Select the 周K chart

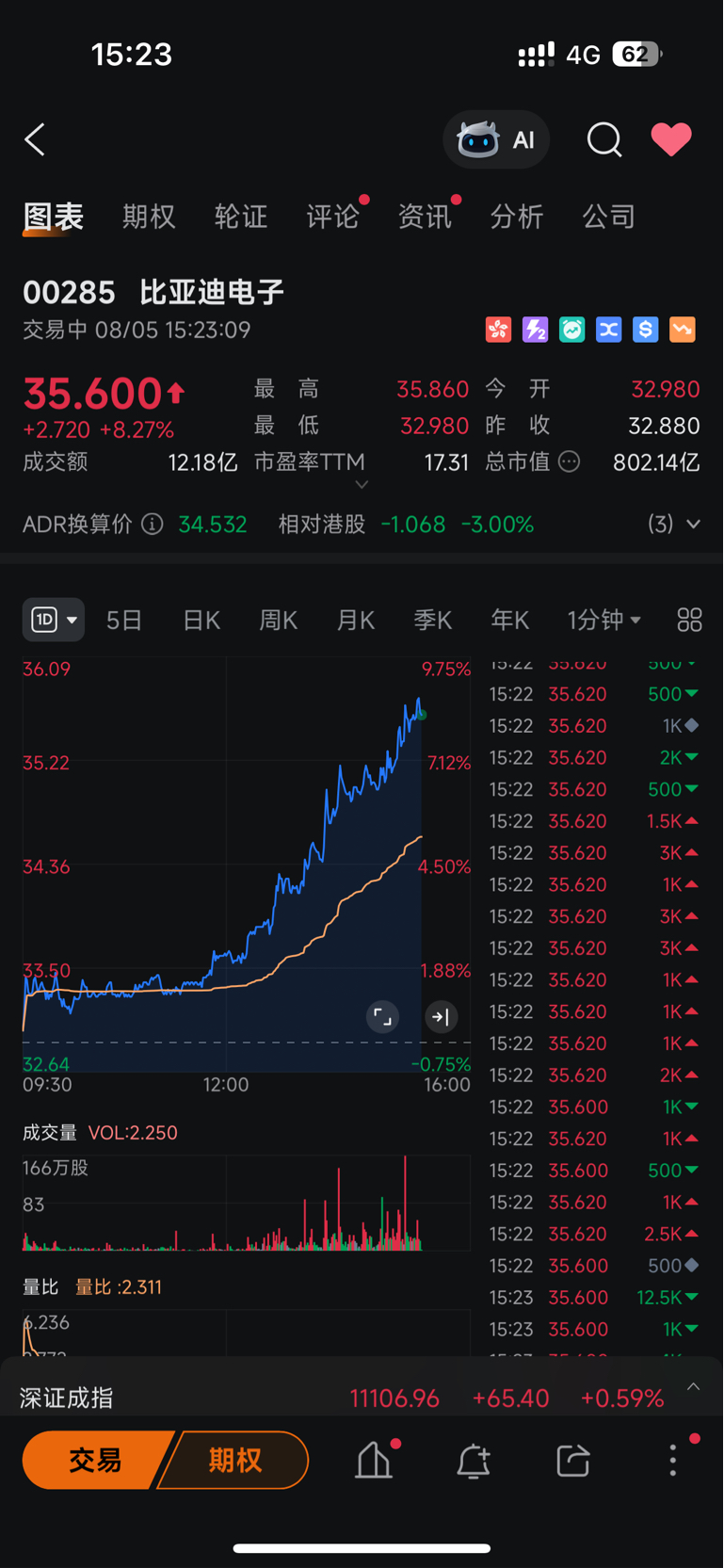click(x=279, y=620)
